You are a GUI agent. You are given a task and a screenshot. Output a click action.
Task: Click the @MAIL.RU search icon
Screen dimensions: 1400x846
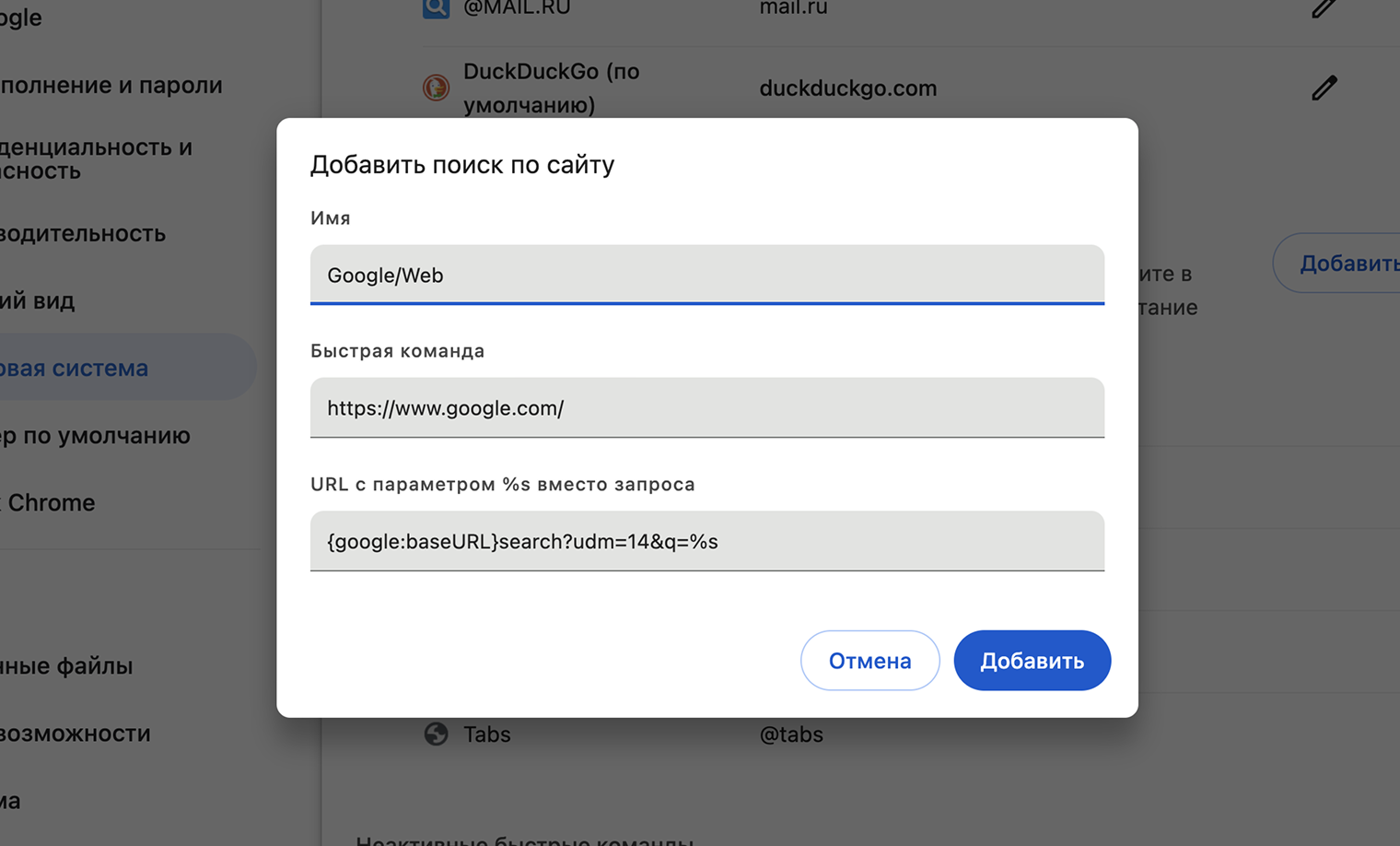pos(436,8)
